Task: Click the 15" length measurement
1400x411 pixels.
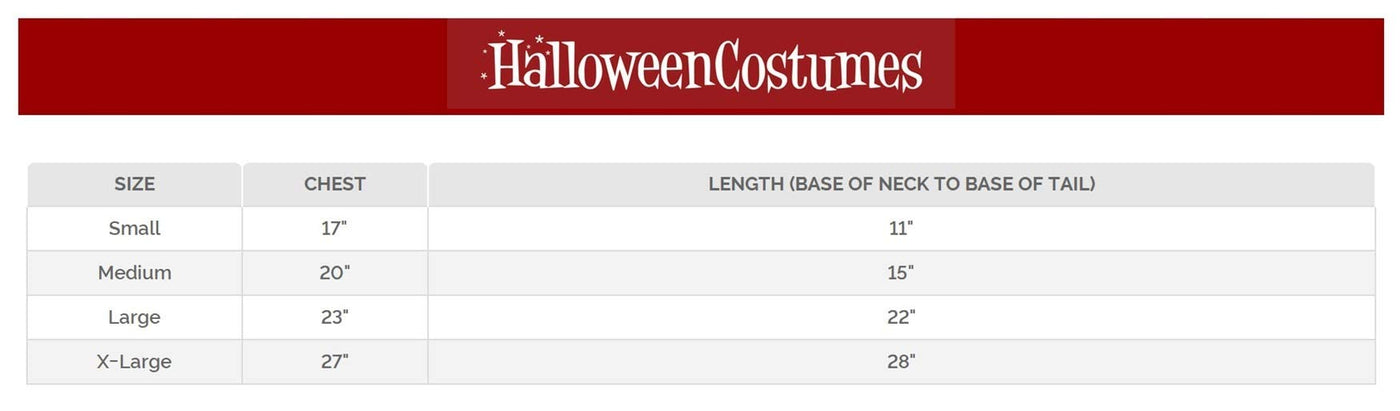Action: 901,273
